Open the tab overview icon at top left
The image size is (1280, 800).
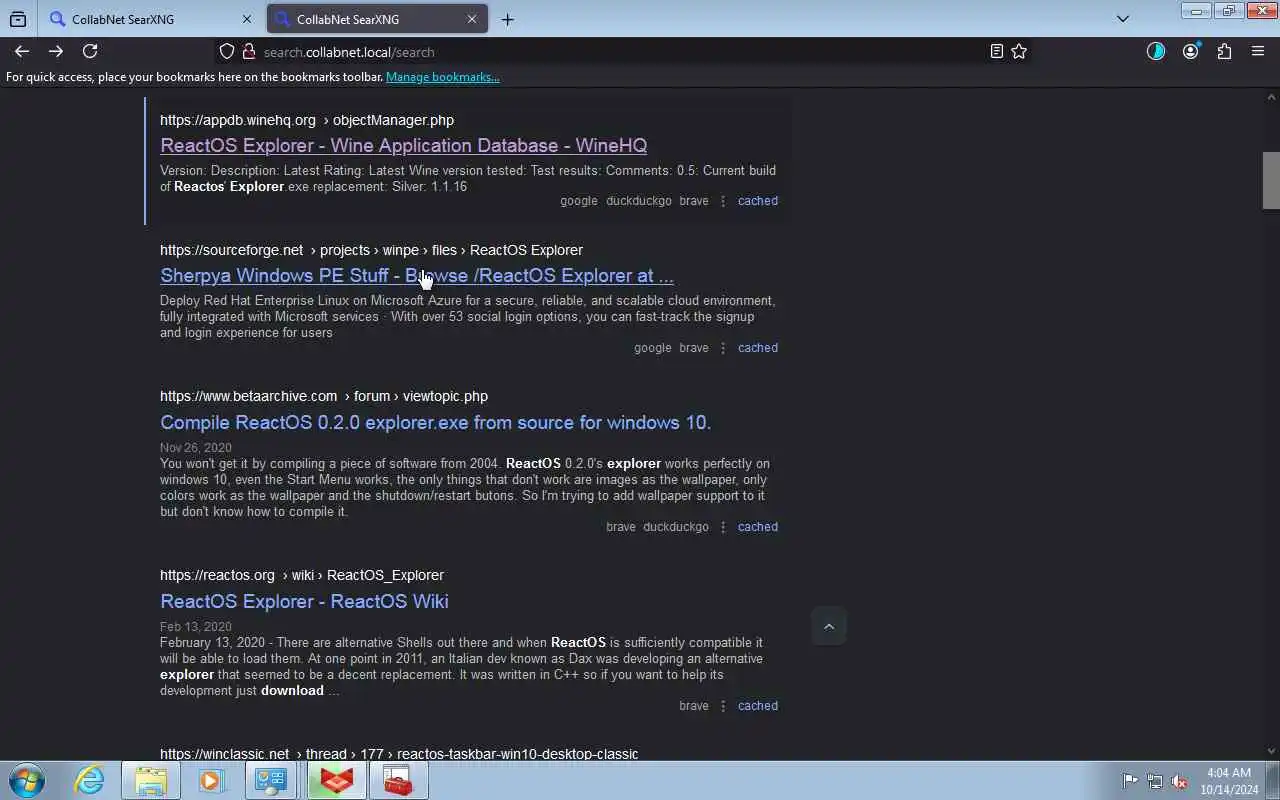(18, 19)
